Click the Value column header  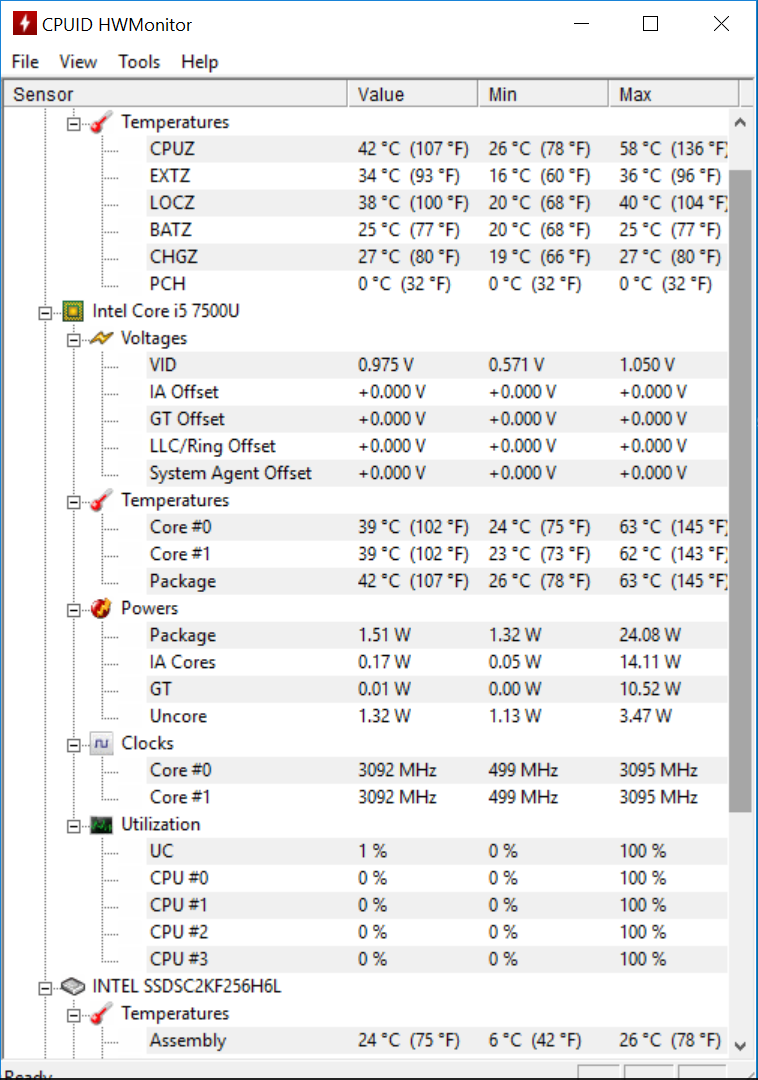click(412, 94)
